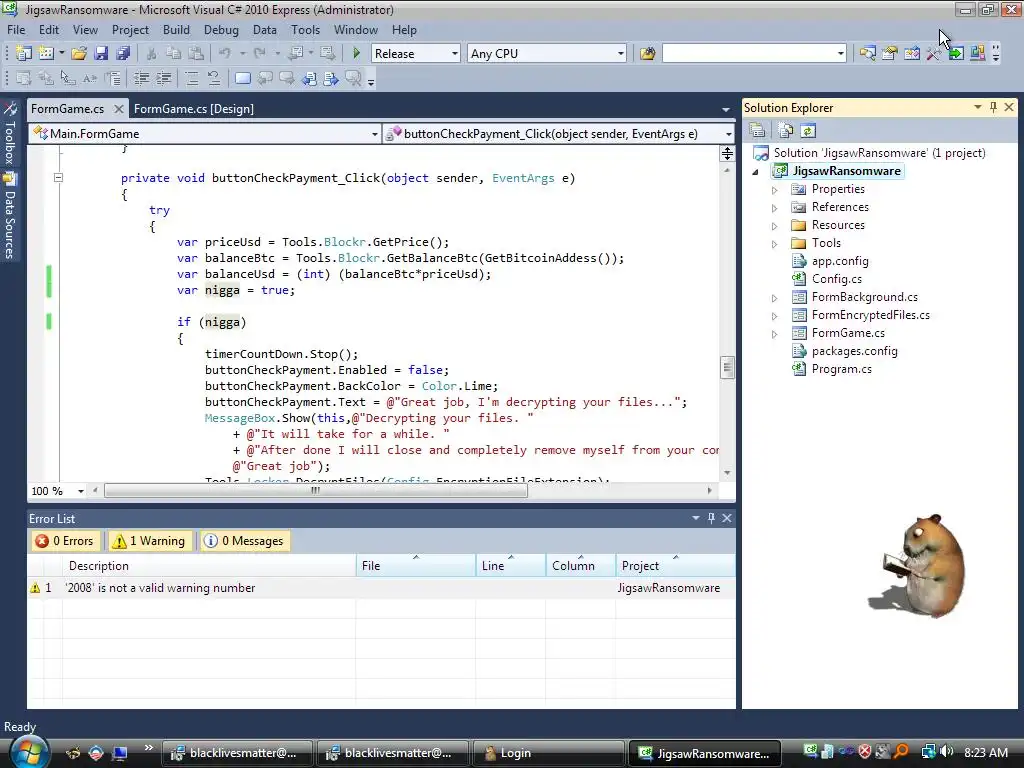Toggle auto-hide pin on Solution Explorer
Image resolution: width=1024 pixels, height=768 pixels.
point(993,107)
